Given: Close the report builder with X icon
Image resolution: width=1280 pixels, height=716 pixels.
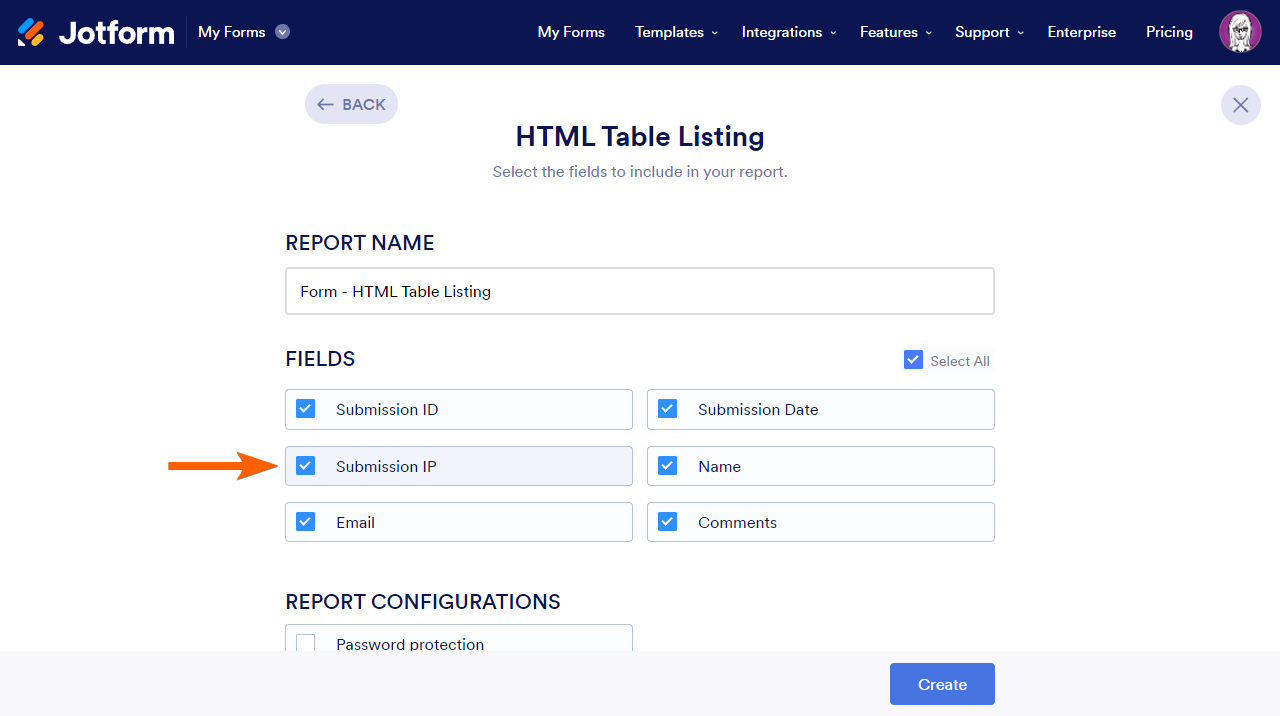Looking at the screenshot, I should point(1240,105).
